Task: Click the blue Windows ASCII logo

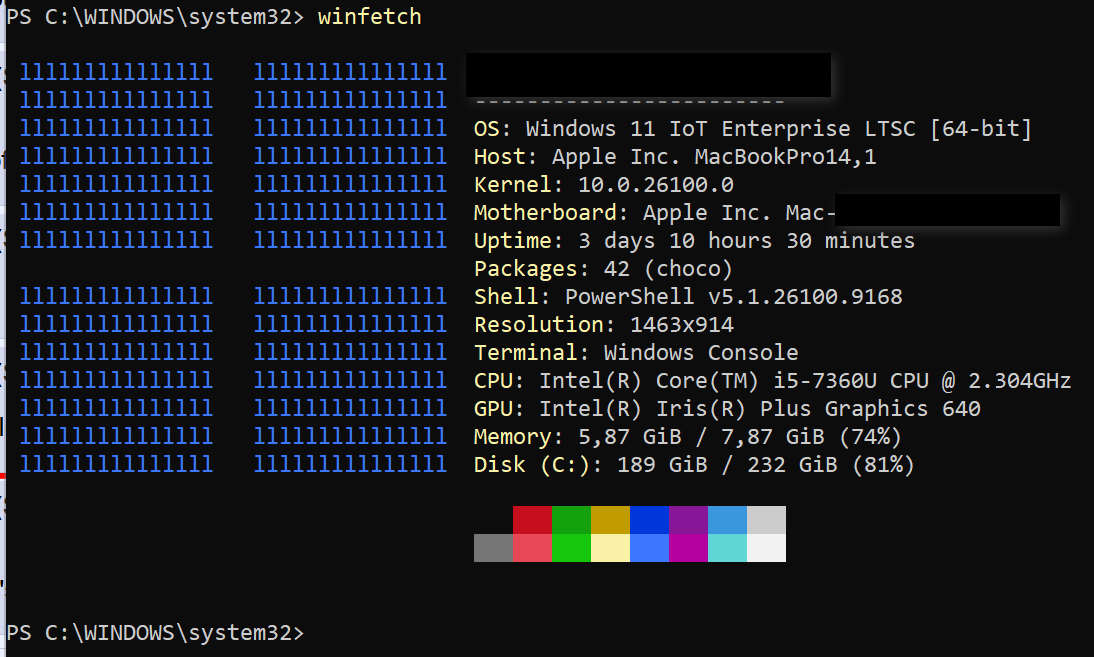Action: click(233, 268)
